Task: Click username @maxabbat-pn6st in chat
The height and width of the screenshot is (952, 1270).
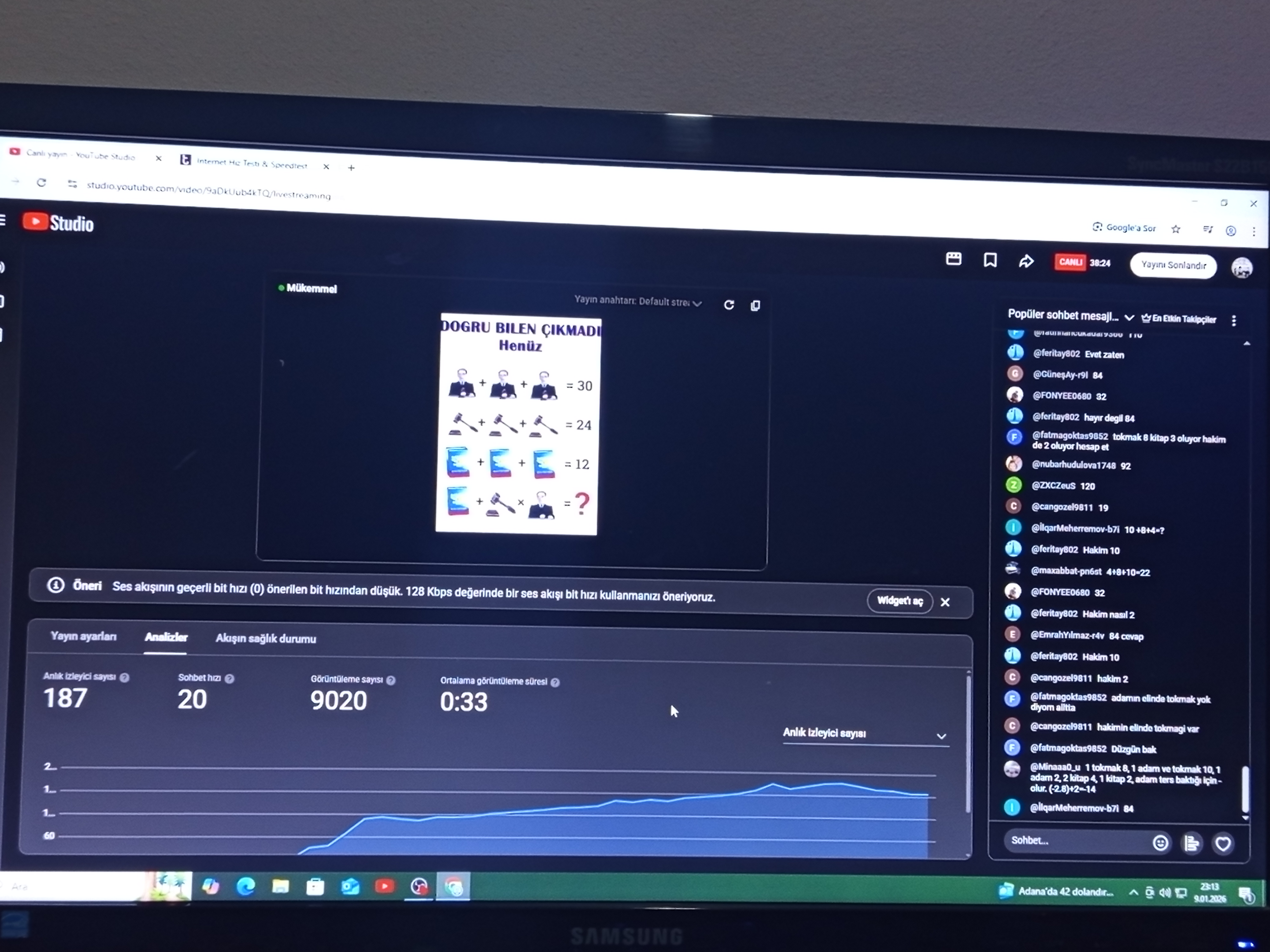Action: click(x=1066, y=571)
